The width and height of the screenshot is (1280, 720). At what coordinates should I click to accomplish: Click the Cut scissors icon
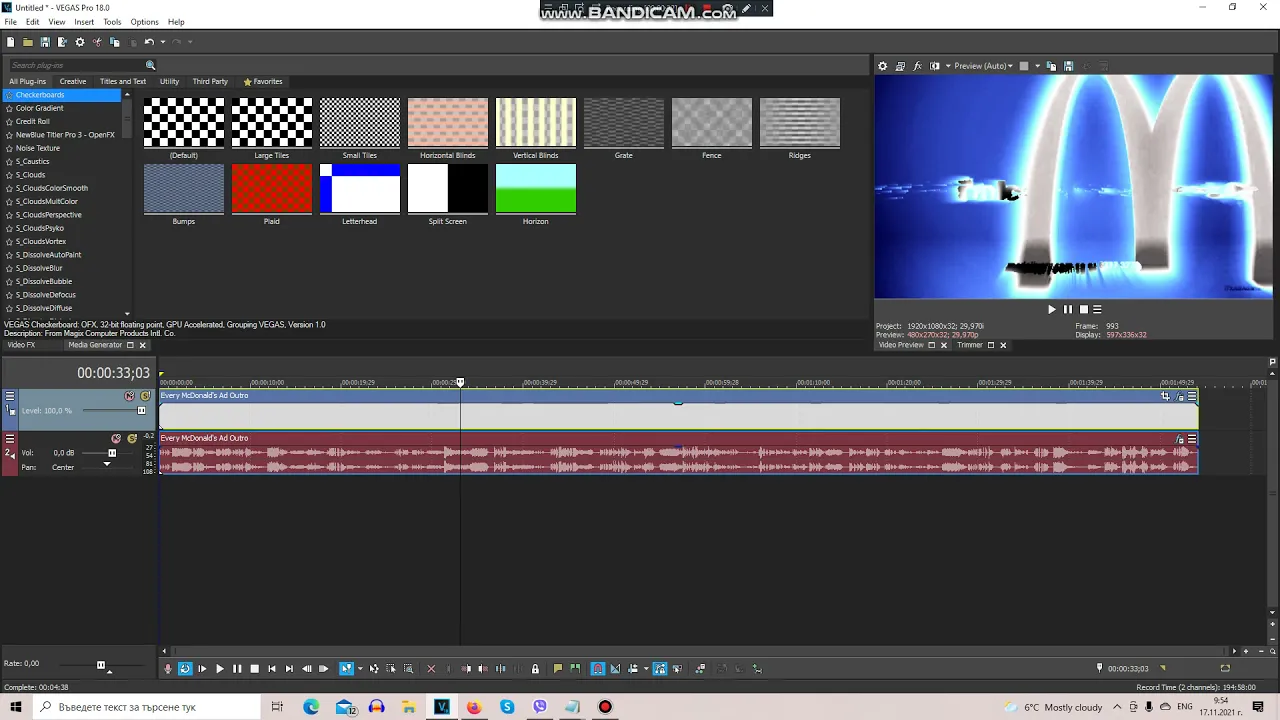(x=97, y=42)
